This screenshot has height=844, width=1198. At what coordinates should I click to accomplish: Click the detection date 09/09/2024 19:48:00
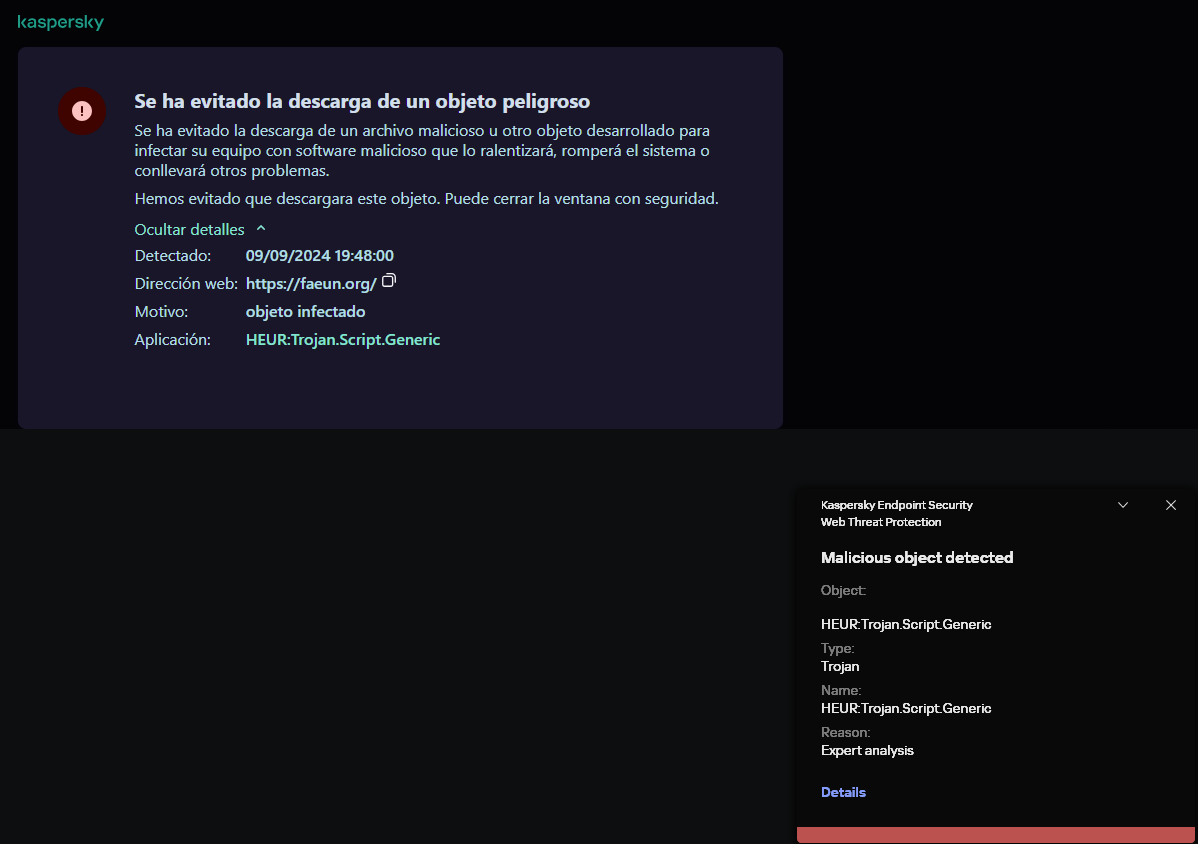point(319,255)
